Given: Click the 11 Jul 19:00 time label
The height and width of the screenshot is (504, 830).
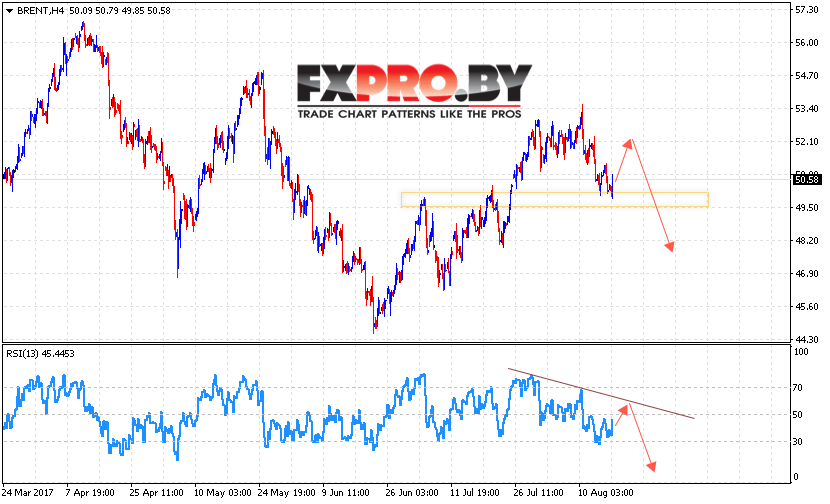Looking at the screenshot, I should 475,493.
